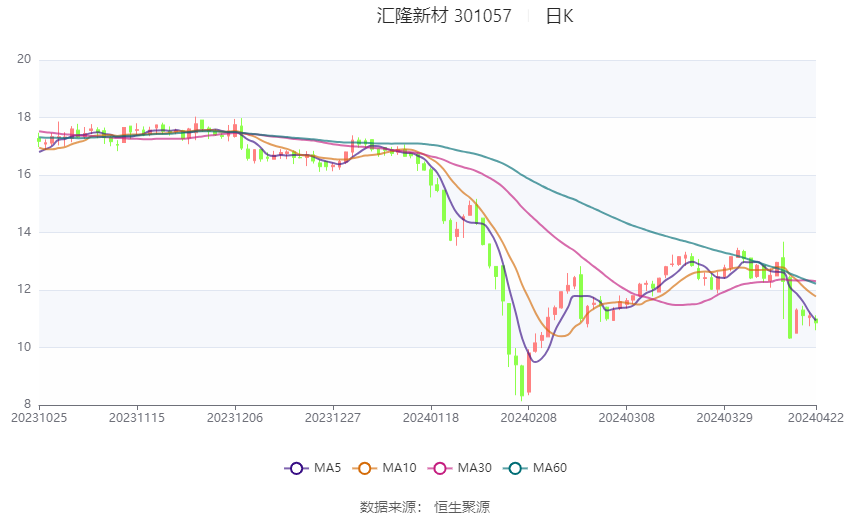The width and height of the screenshot is (850, 517).
Task: Select the 20240308 date axis label
Action: 627,418
